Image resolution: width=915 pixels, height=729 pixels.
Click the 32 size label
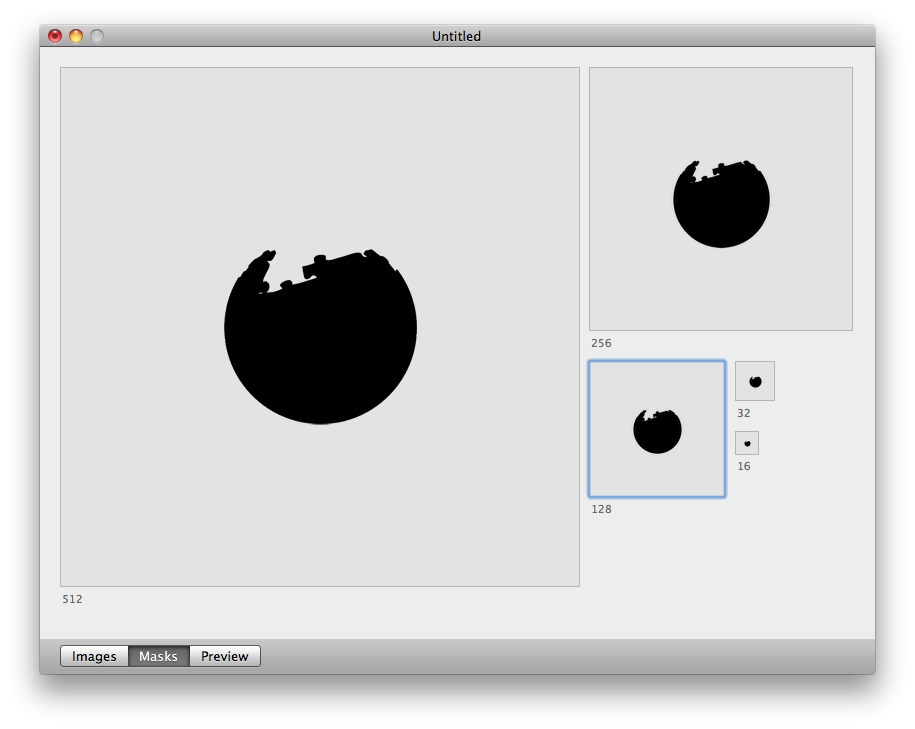742,412
